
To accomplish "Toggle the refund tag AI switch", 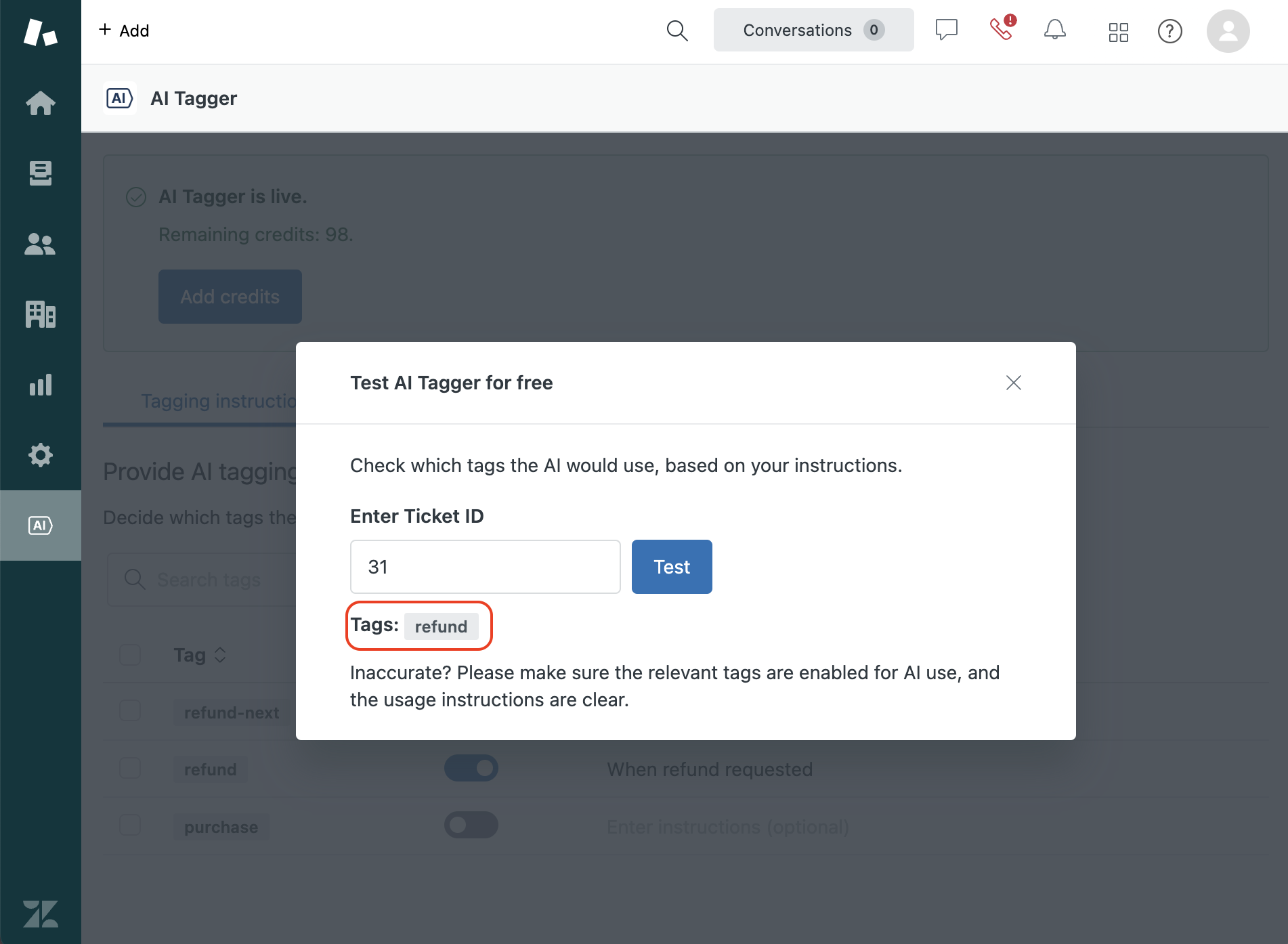I will pos(471,768).
